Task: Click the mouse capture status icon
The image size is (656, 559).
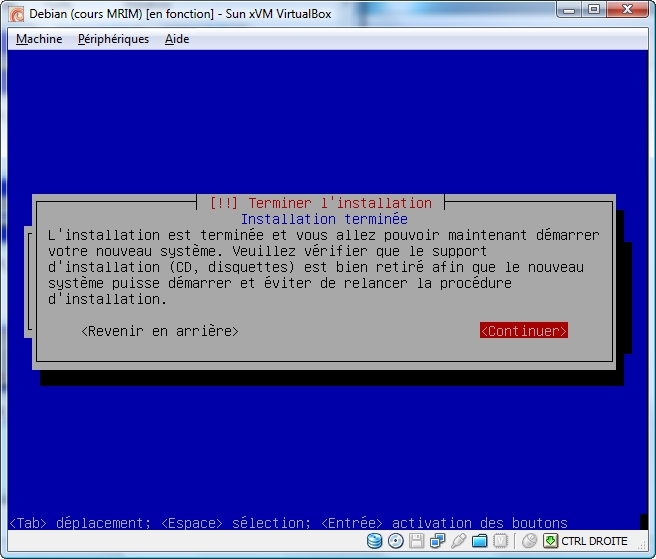Action: tap(530, 541)
